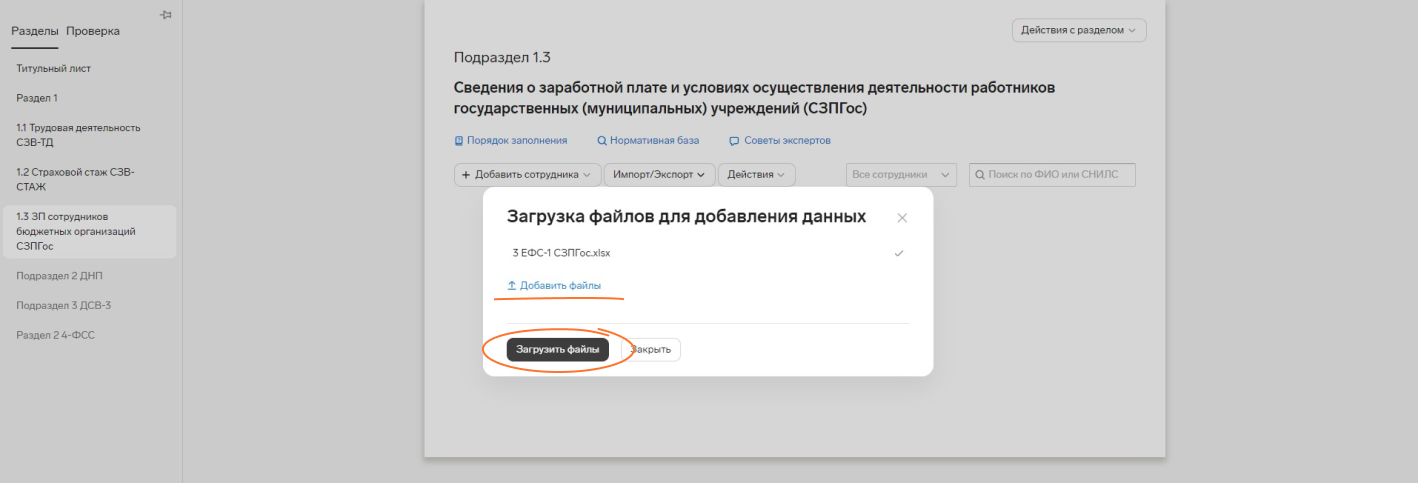Screen dimensions: 1418x483
Task: Expand the Добавить сотрудника dropdown
Action: 528,175
